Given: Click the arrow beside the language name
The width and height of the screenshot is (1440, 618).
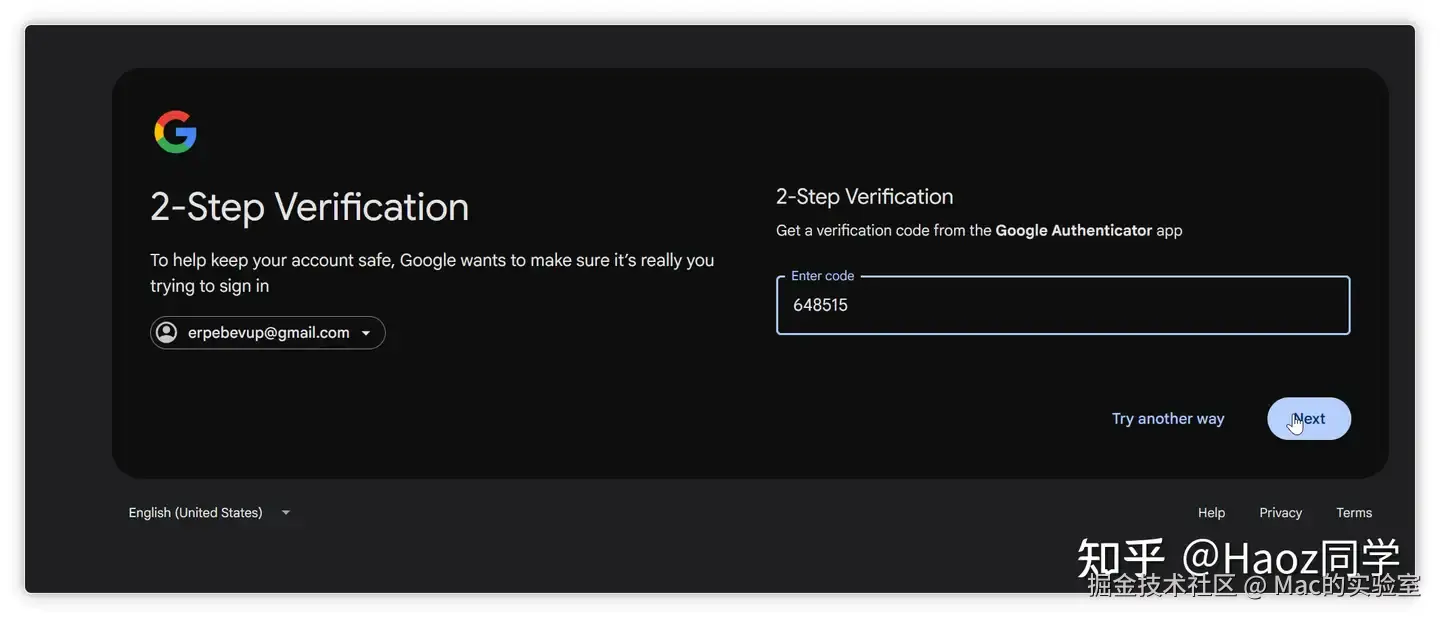Looking at the screenshot, I should tap(286, 513).
